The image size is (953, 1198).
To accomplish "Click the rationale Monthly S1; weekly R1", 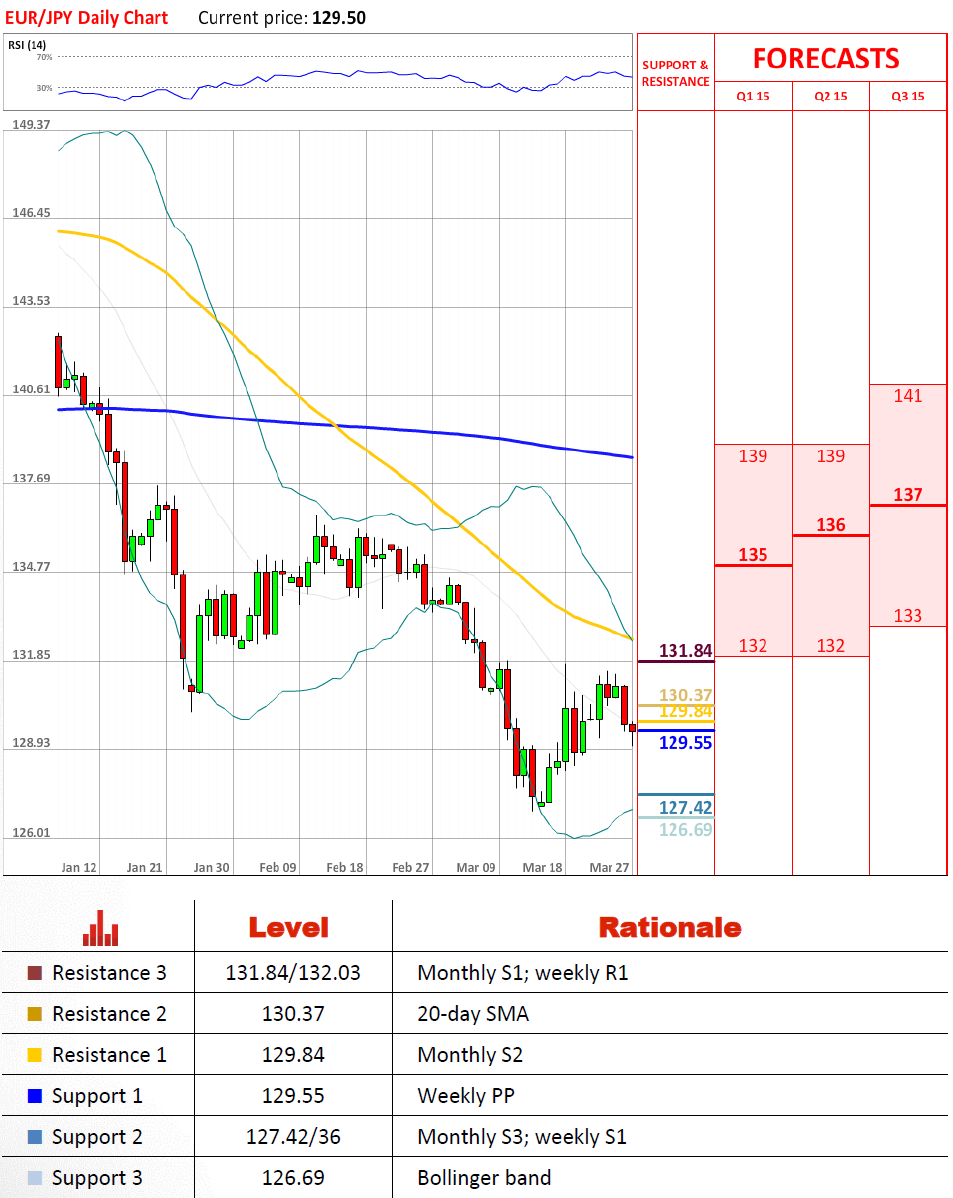I will (523, 973).
